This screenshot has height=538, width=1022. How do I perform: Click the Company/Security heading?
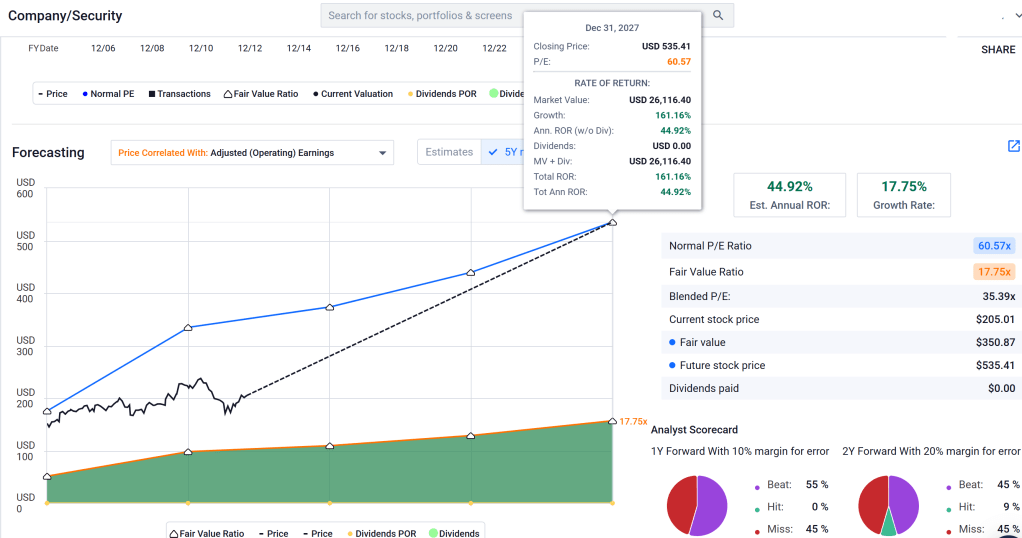click(x=66, y=16)
